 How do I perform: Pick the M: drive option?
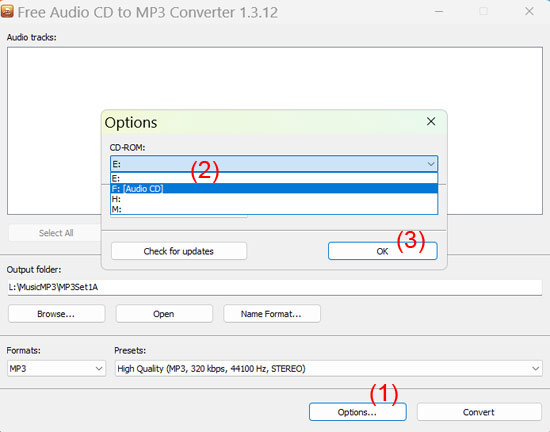(274, 209)
